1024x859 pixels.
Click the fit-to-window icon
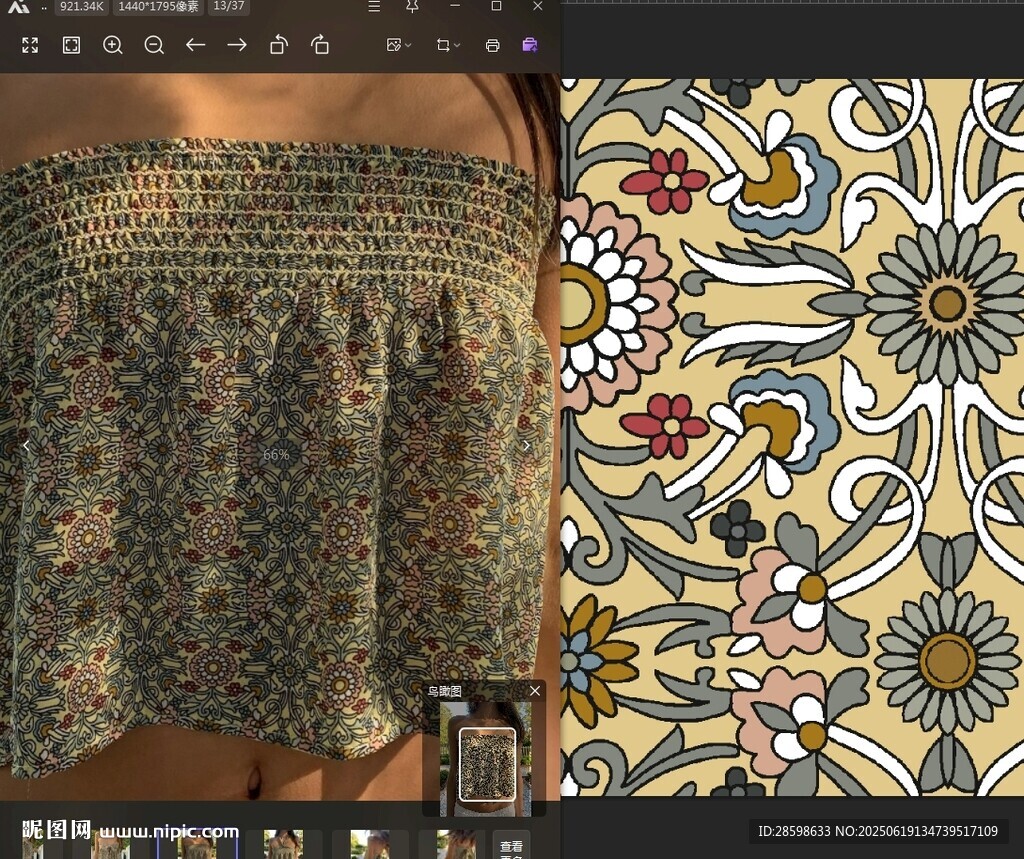pyautogui.click(x=71, y=45)
